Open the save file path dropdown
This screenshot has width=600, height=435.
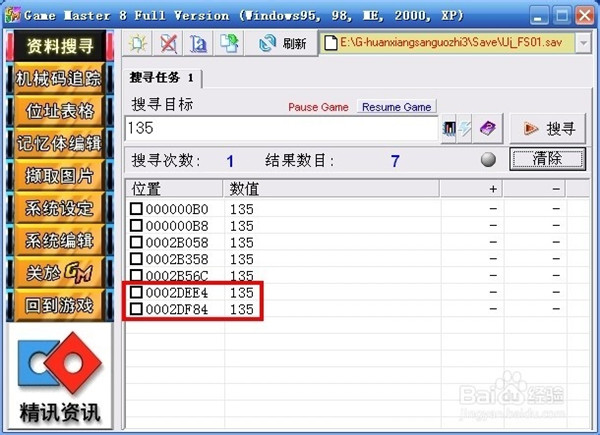point(583,43)
